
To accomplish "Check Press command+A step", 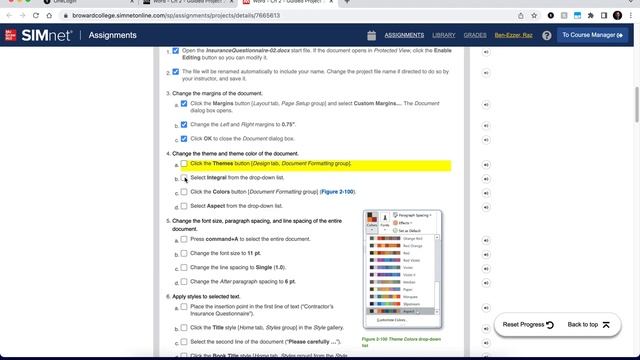I will [x=184, y=239].
